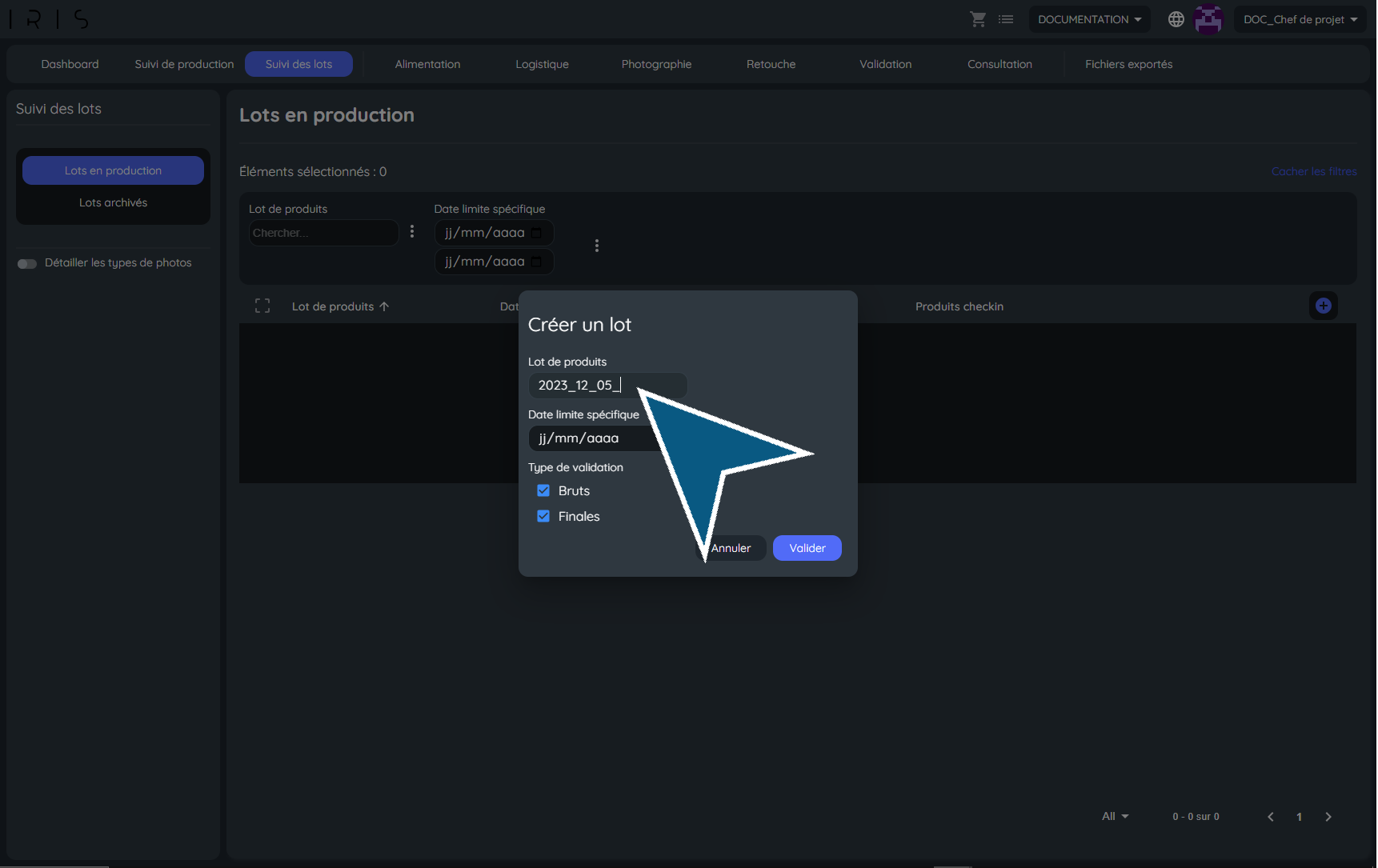Open calendar picker on first date filter
The width and height of the screenshot is (1378, 868).
pos(536,233)
